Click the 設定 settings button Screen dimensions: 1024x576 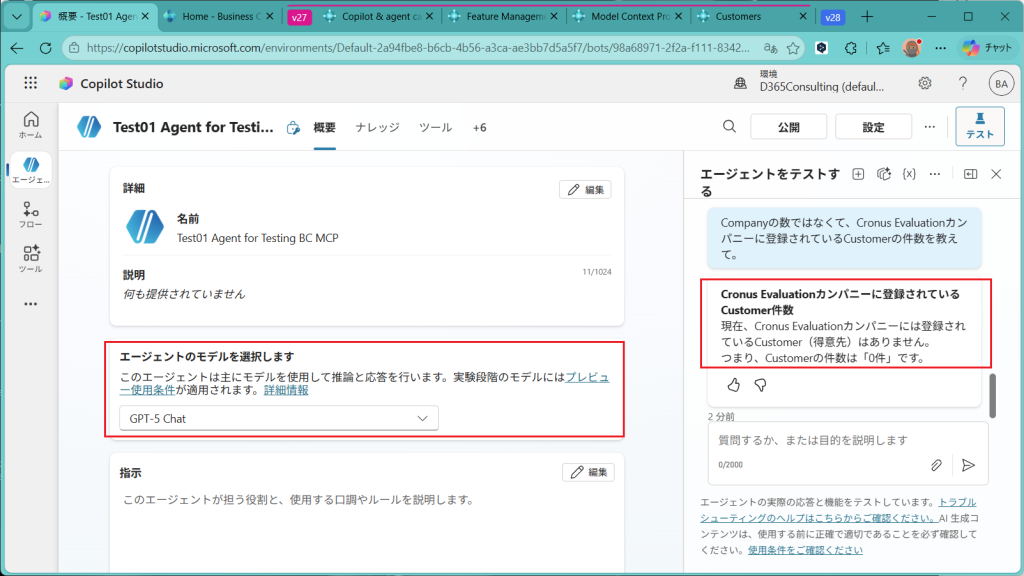(873, 127)
